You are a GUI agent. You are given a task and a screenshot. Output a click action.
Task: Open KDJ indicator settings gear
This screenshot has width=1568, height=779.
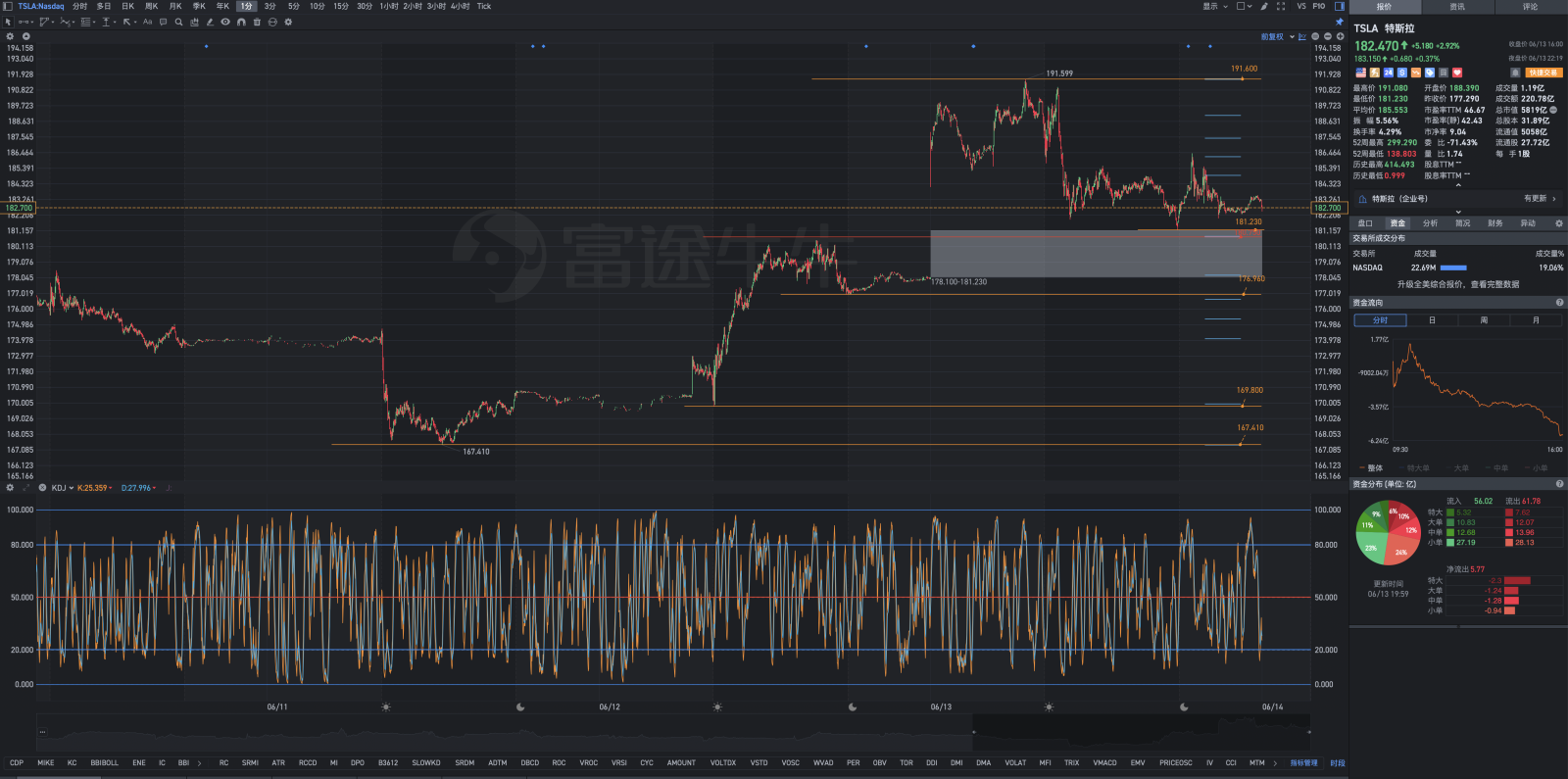pyautogui.click(x=10, y=487)
